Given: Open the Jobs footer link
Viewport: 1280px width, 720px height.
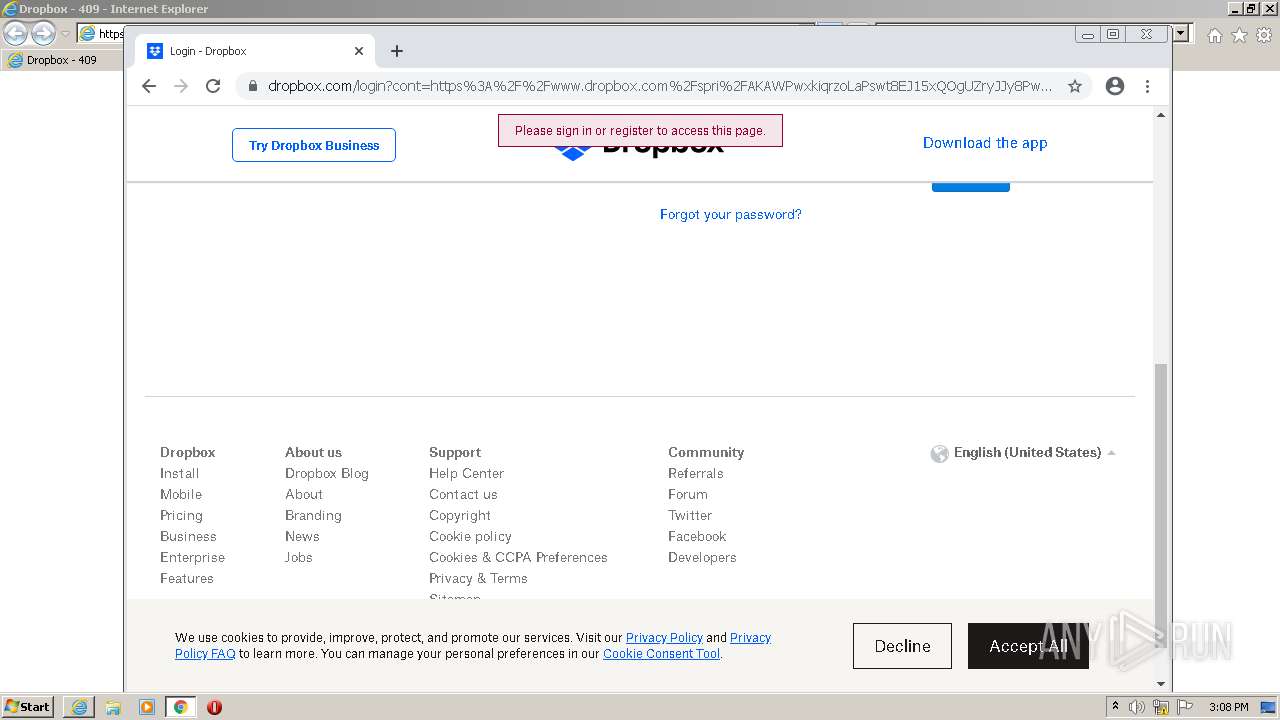Looking at the screenshot, I should pos(299,558).
